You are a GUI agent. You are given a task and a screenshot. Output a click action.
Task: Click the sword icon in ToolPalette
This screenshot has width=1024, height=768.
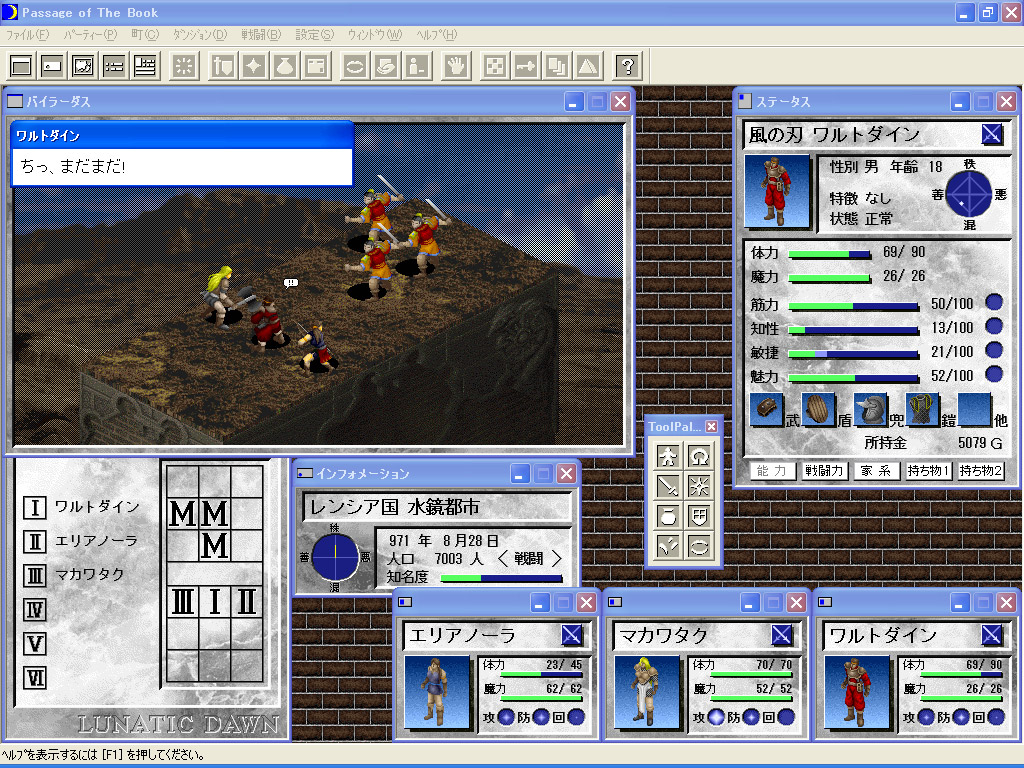(669, 486)
